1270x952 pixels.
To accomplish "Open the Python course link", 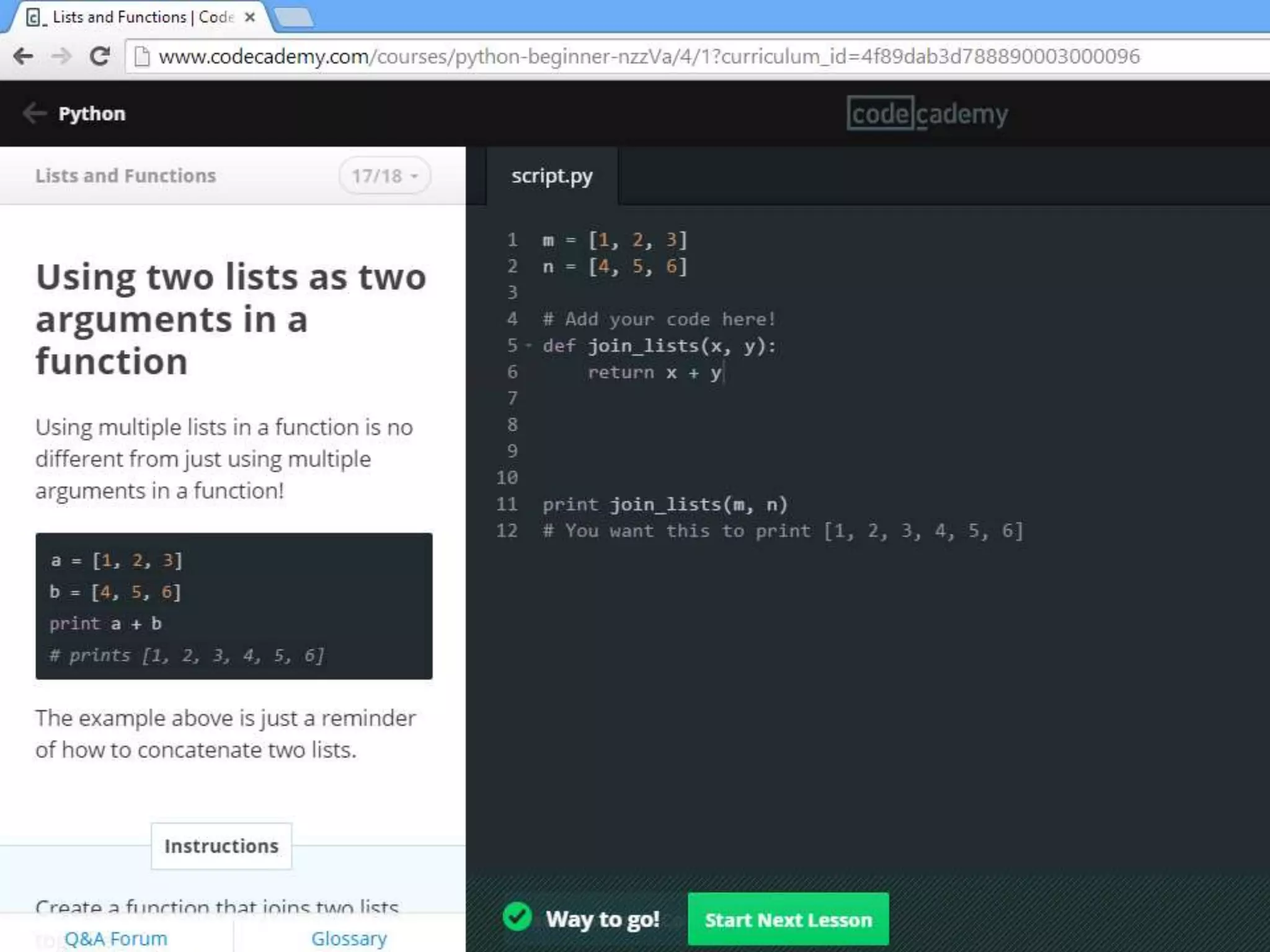I will coord(92,113).
